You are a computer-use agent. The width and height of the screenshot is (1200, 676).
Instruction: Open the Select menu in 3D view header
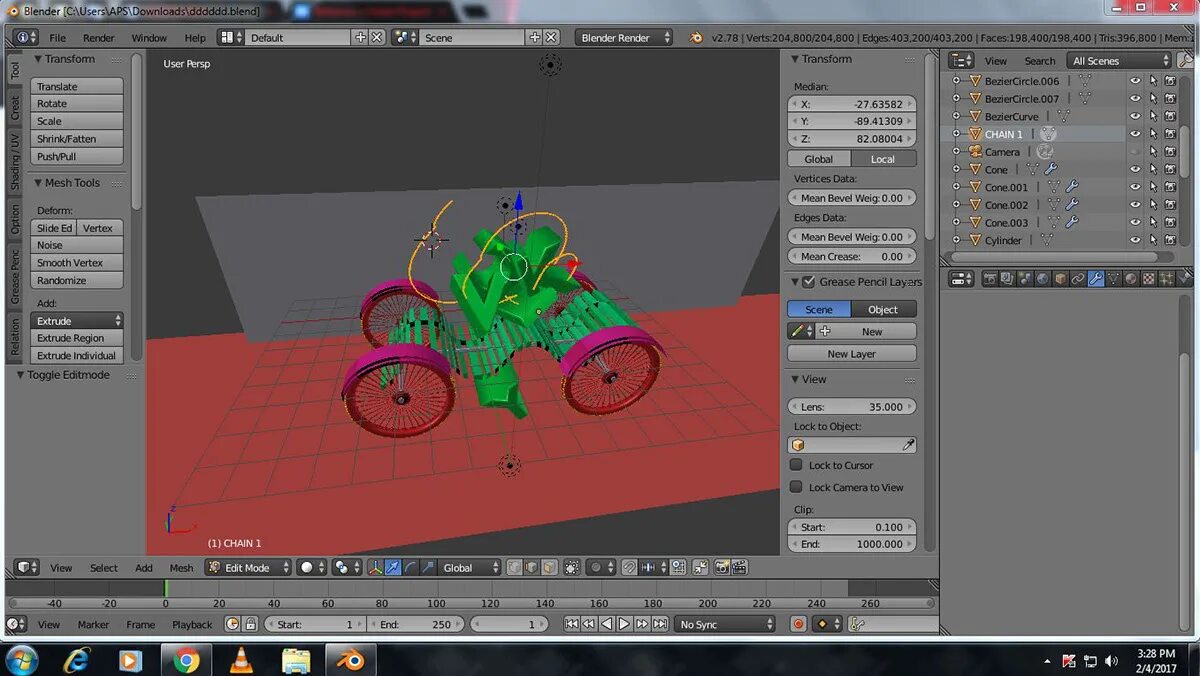pos(104,568)
